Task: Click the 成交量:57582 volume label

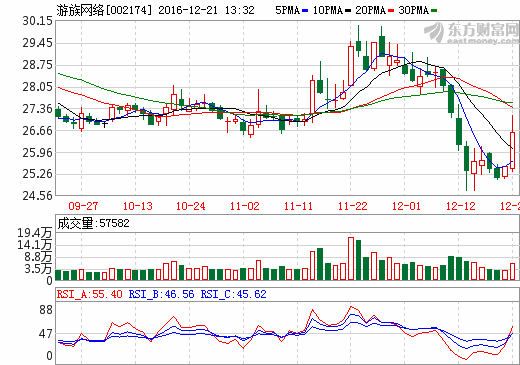Action: [93, 223]
